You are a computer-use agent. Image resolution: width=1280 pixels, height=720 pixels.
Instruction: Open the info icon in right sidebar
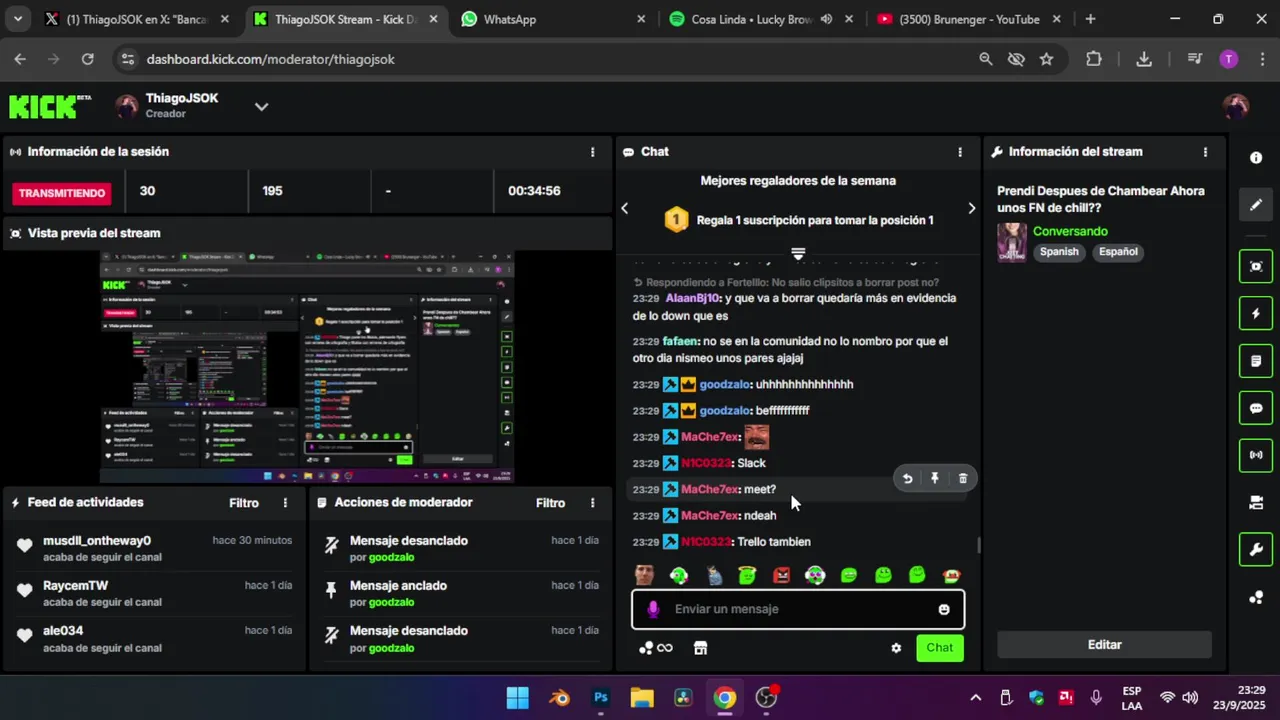(1256, 158)
